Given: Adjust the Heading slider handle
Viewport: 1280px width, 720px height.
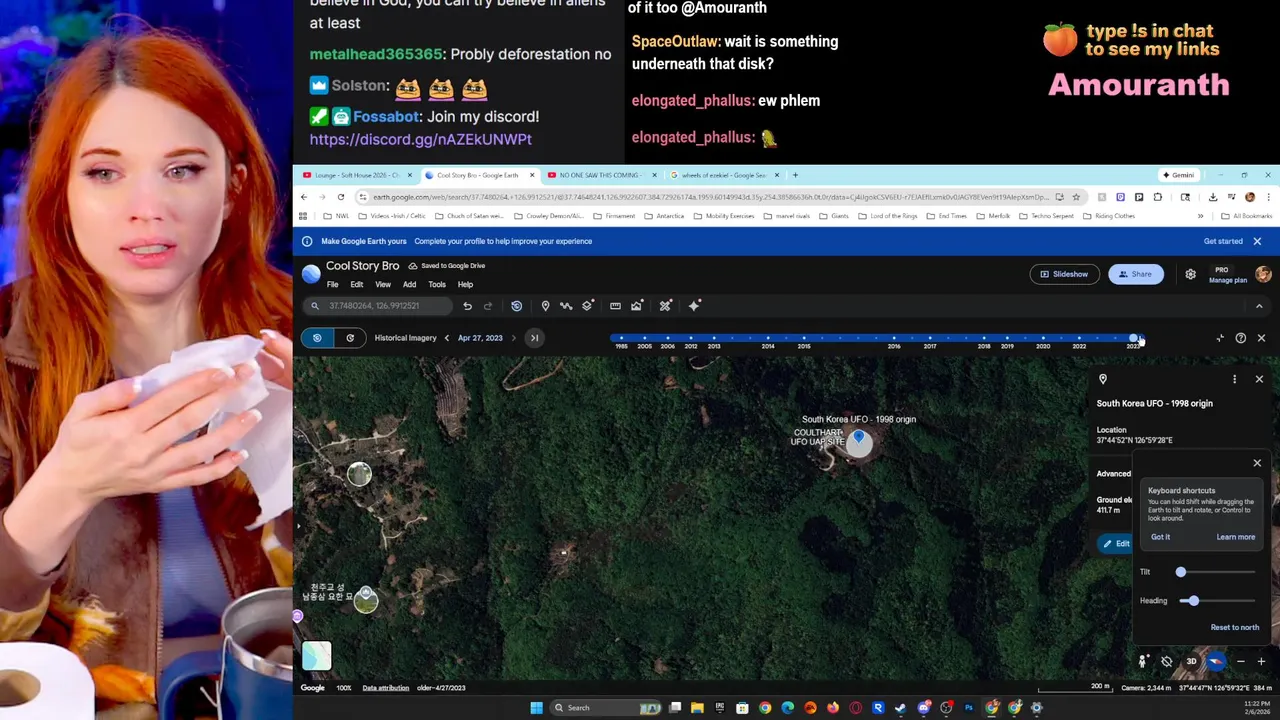Looking at the screenshot, I should point(1193,601).
